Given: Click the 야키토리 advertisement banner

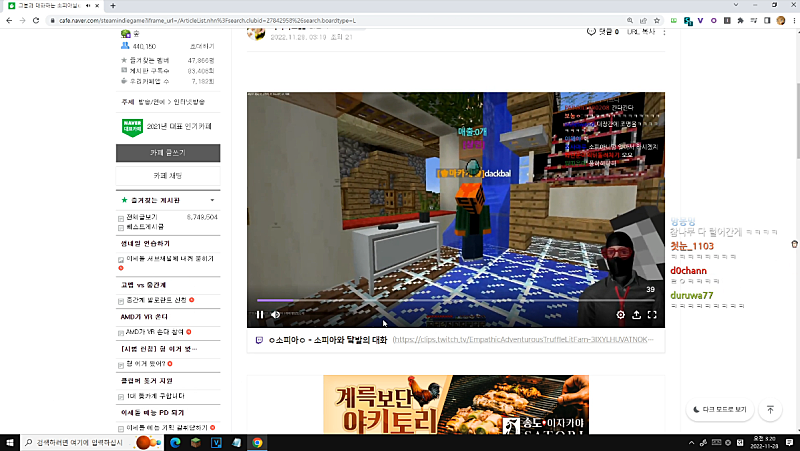Looking at the screenshot, I should [456, 405].
